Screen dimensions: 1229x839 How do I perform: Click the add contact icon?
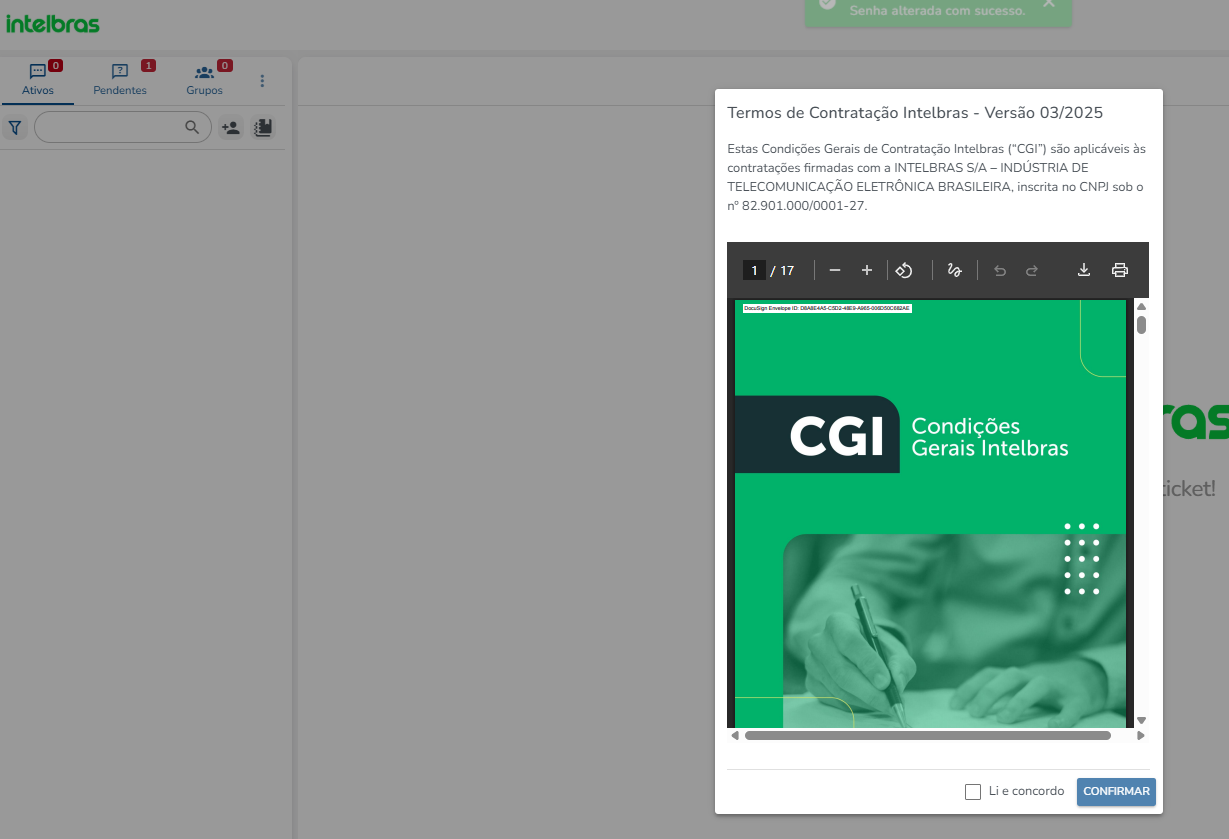click(231, 128)
